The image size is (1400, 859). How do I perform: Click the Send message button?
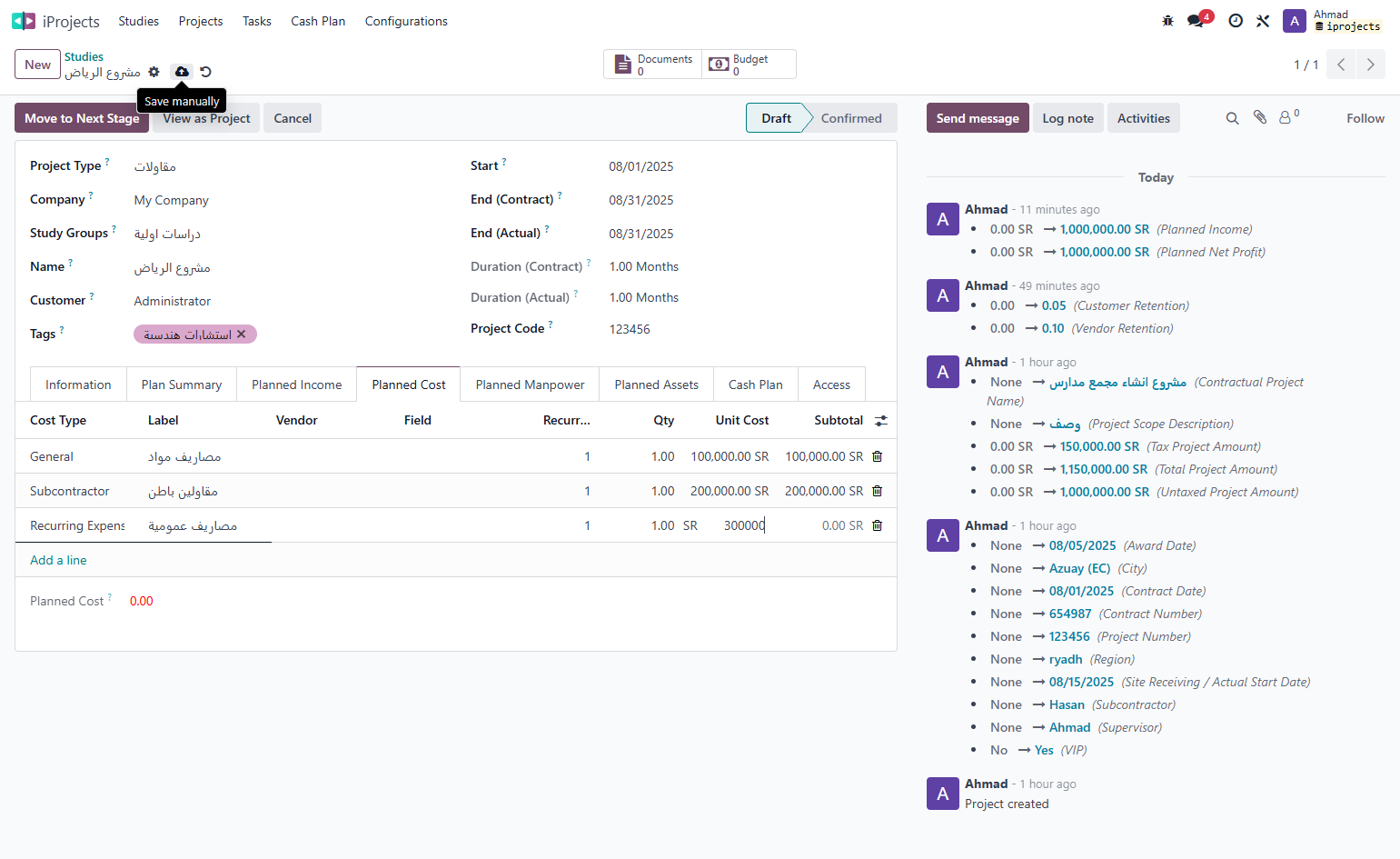click(978, 118)
